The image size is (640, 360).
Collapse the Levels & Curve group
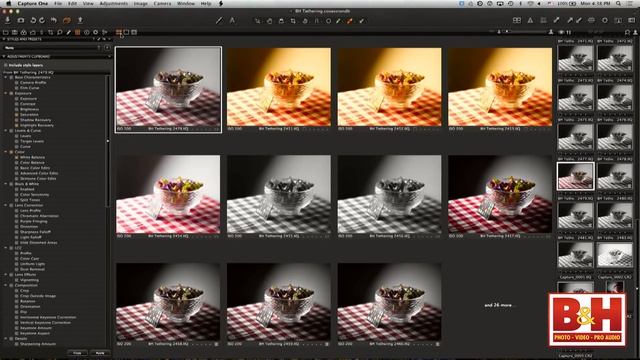(6, 131)
